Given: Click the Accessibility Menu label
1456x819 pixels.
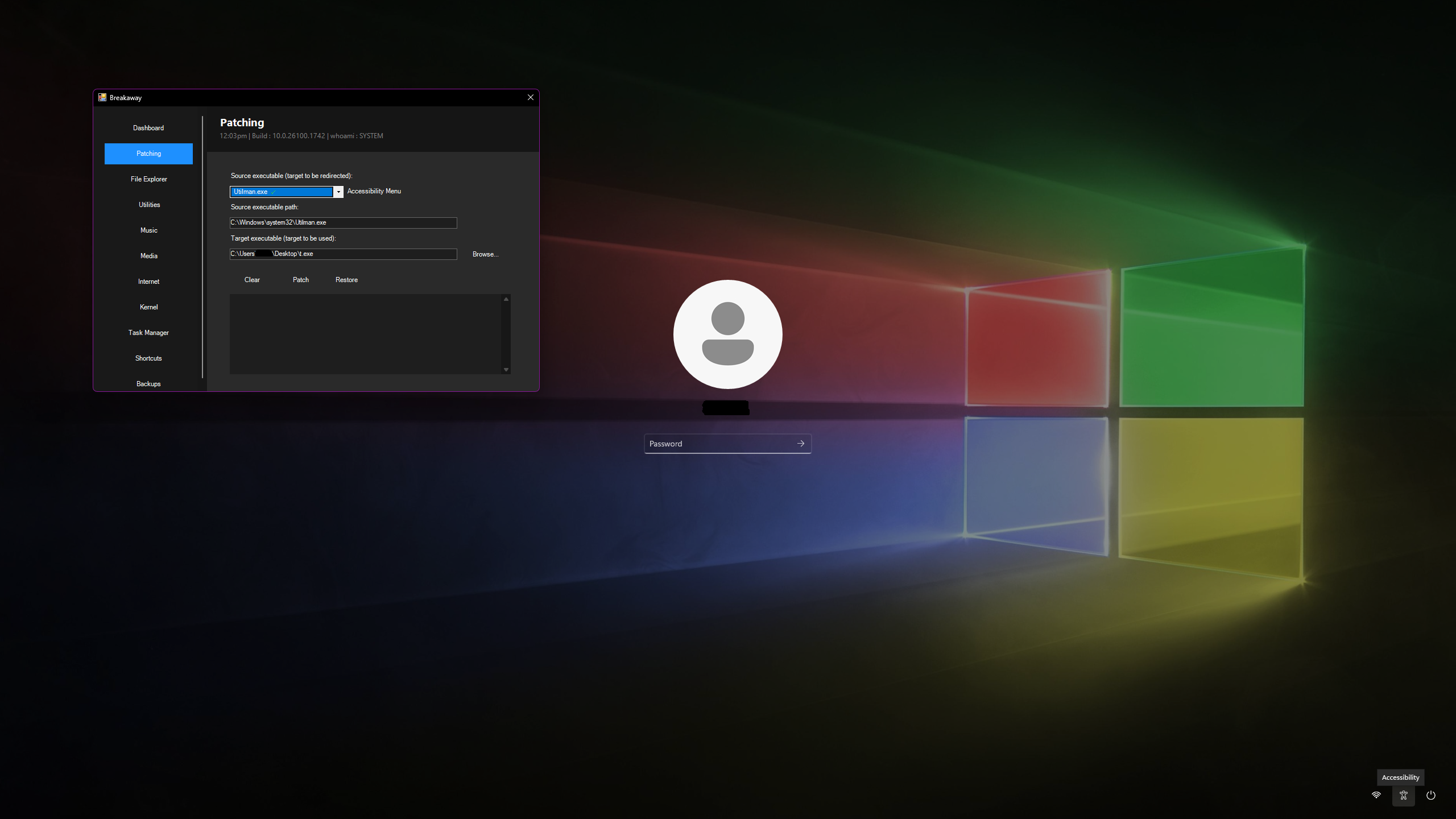Looking at the screenshot, I should coord(374,191).
